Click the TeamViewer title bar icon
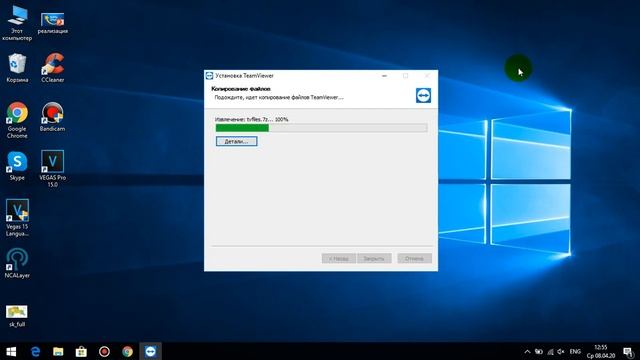 coord(209,76)
